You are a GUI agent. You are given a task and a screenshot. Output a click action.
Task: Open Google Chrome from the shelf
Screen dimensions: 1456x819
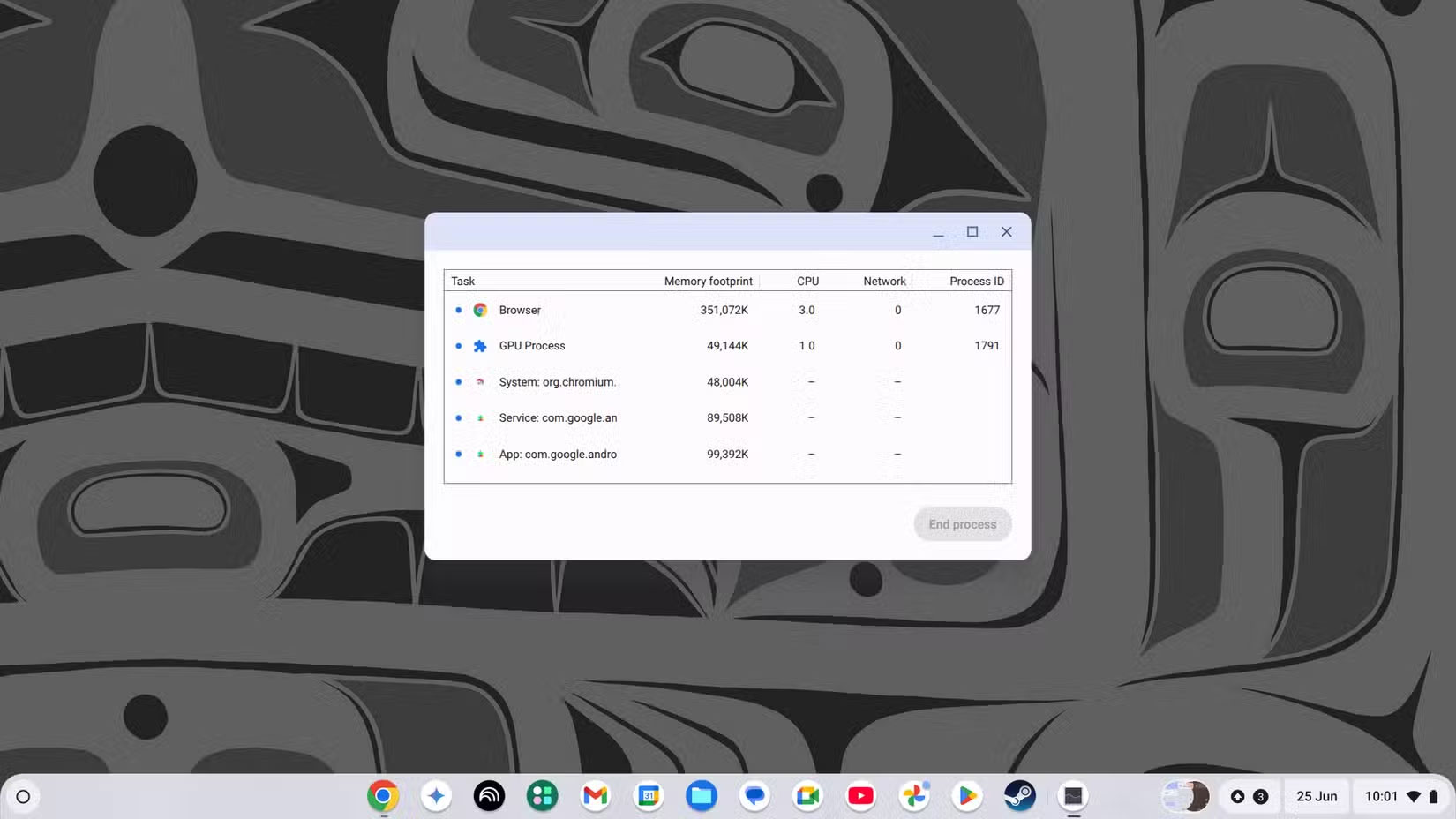(383, 796)
